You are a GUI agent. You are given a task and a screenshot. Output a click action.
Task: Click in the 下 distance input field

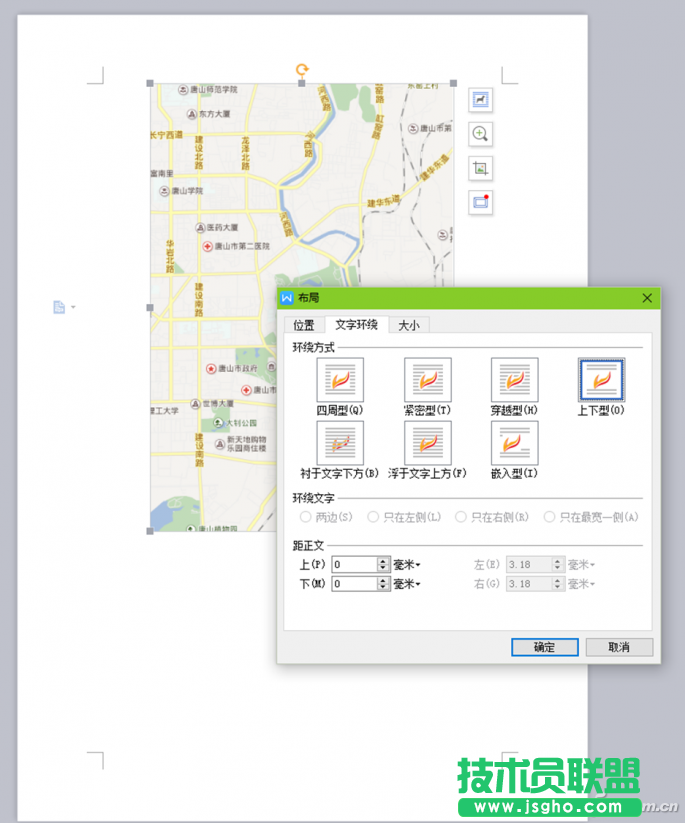pyautogui.click(x=354, y=584)
